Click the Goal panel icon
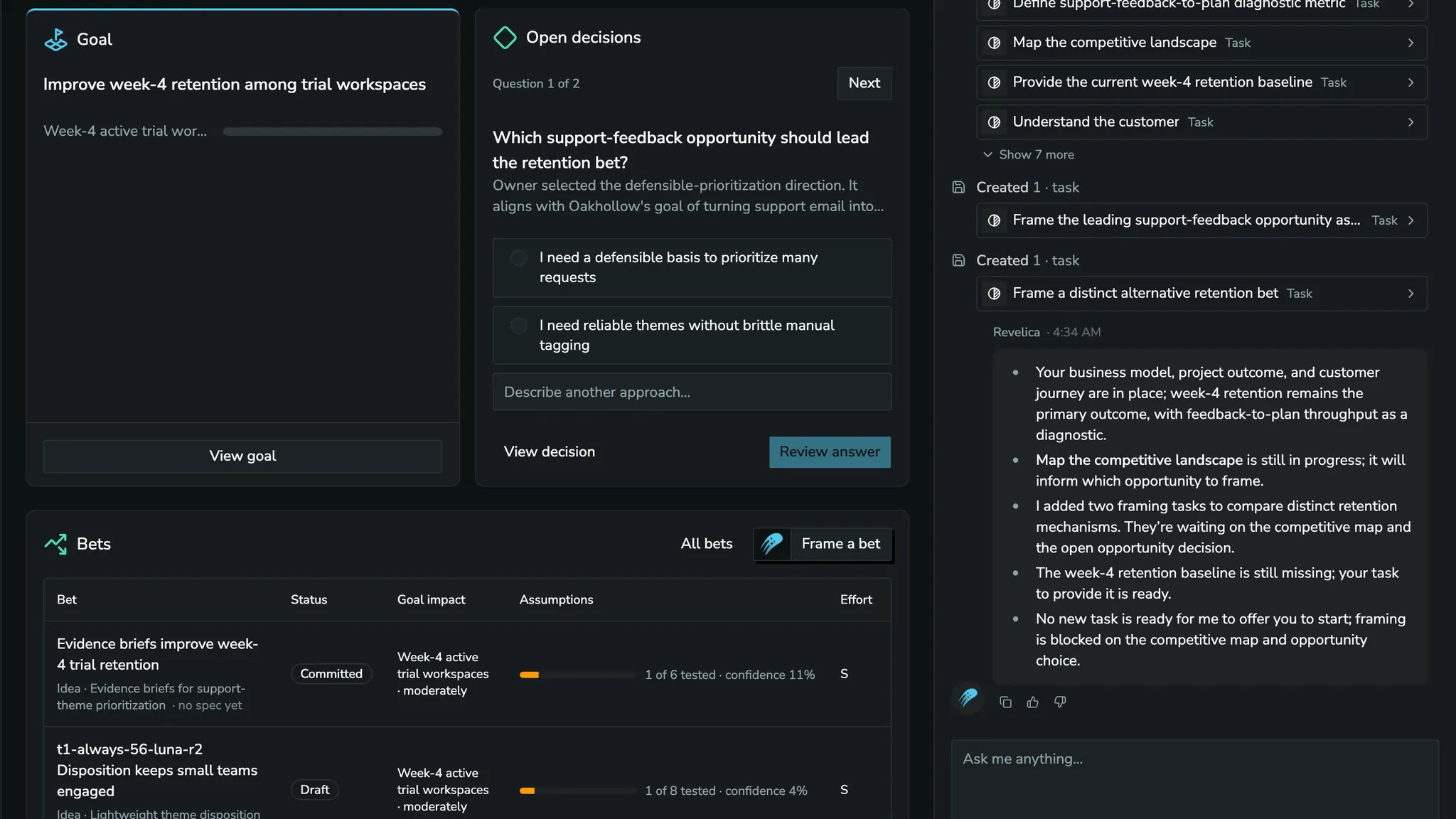The image size is (1456, 819). pyautogui.click(x=55, y=40)
